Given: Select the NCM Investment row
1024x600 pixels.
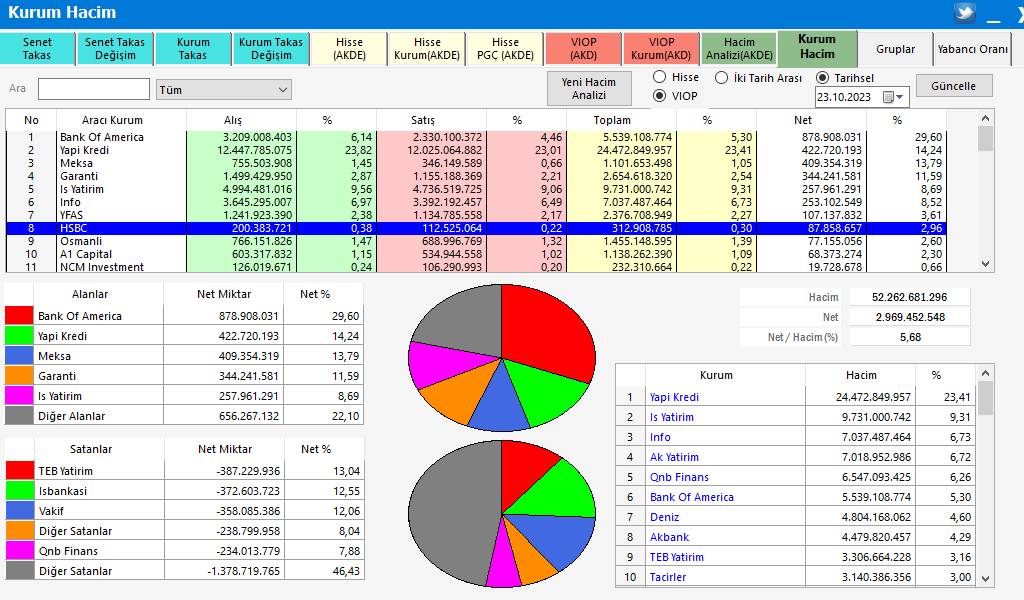Looking at the screenshot, I should pyautogui.click(x=475, y=267).
